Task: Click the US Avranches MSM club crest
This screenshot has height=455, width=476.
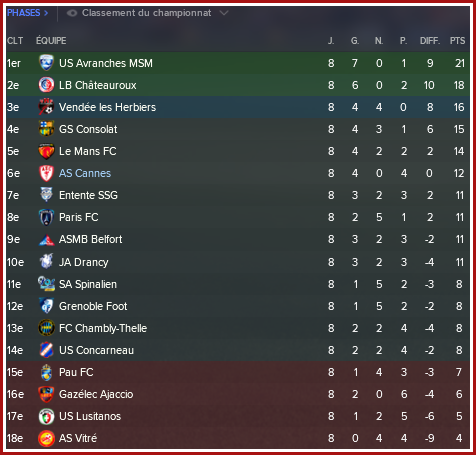Action: [x=46, y=63]
